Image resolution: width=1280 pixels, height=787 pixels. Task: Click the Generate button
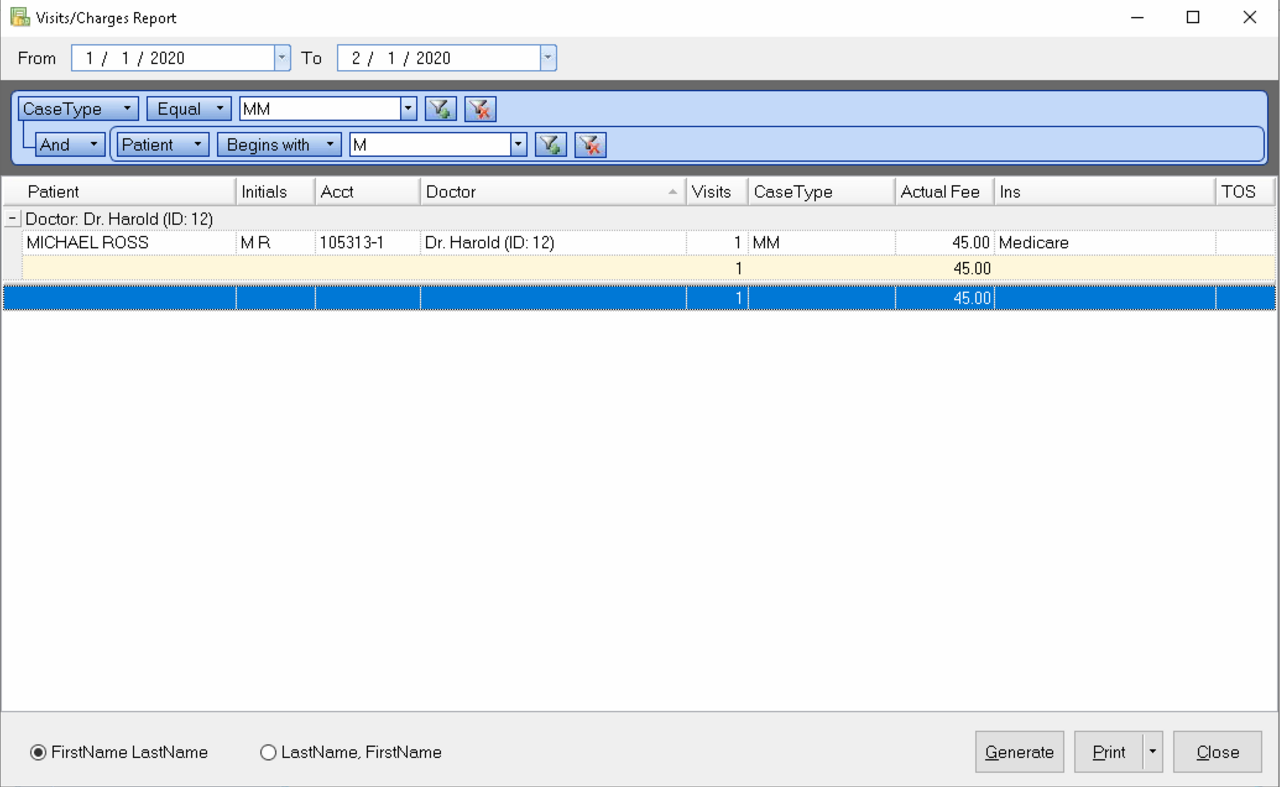(1019, 751)
